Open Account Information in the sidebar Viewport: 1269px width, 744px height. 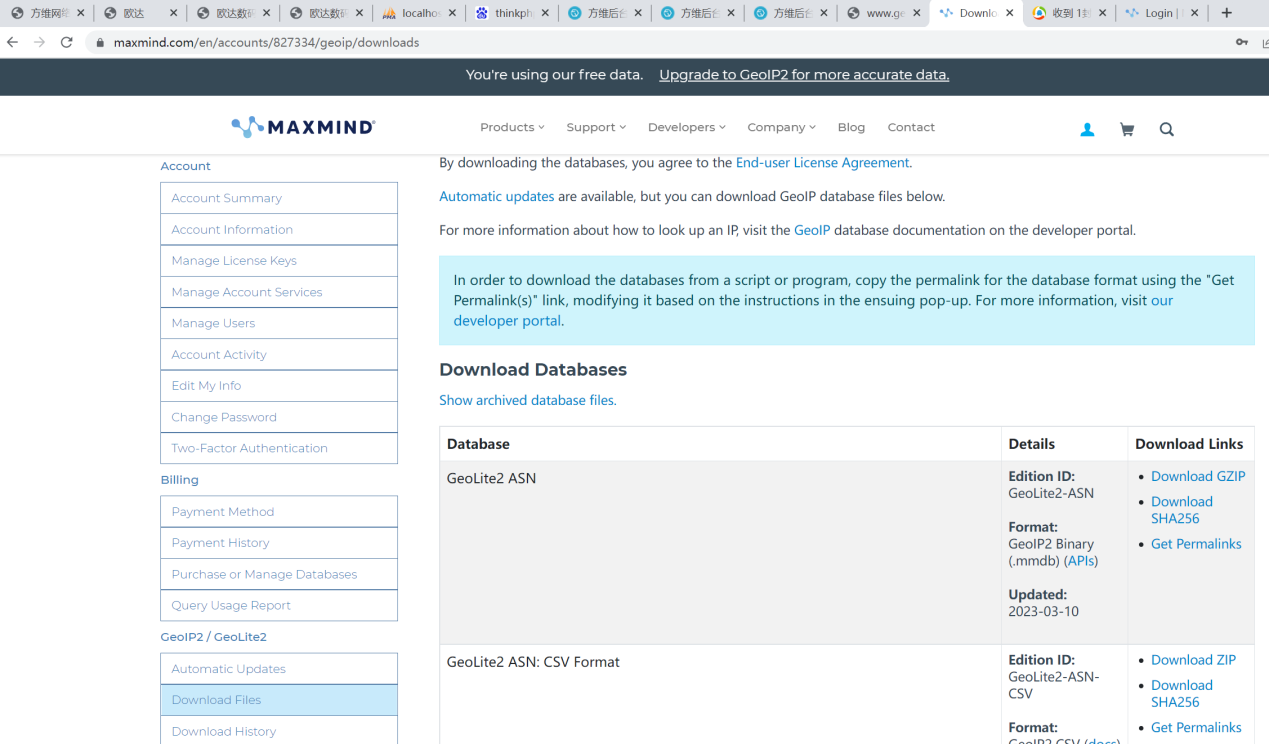click(x=279, y=229)
